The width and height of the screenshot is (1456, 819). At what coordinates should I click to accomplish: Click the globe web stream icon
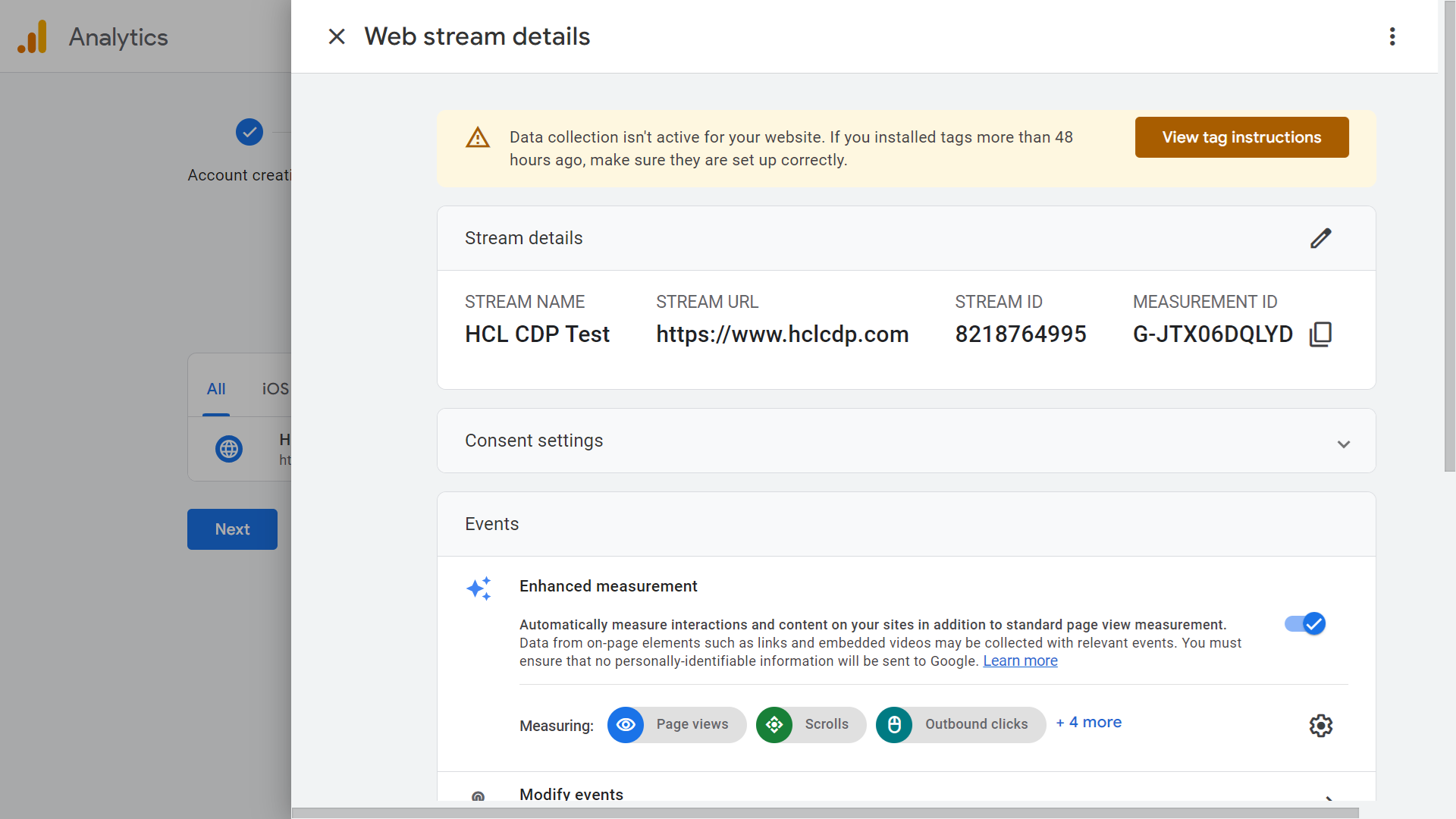coord(228,449)
